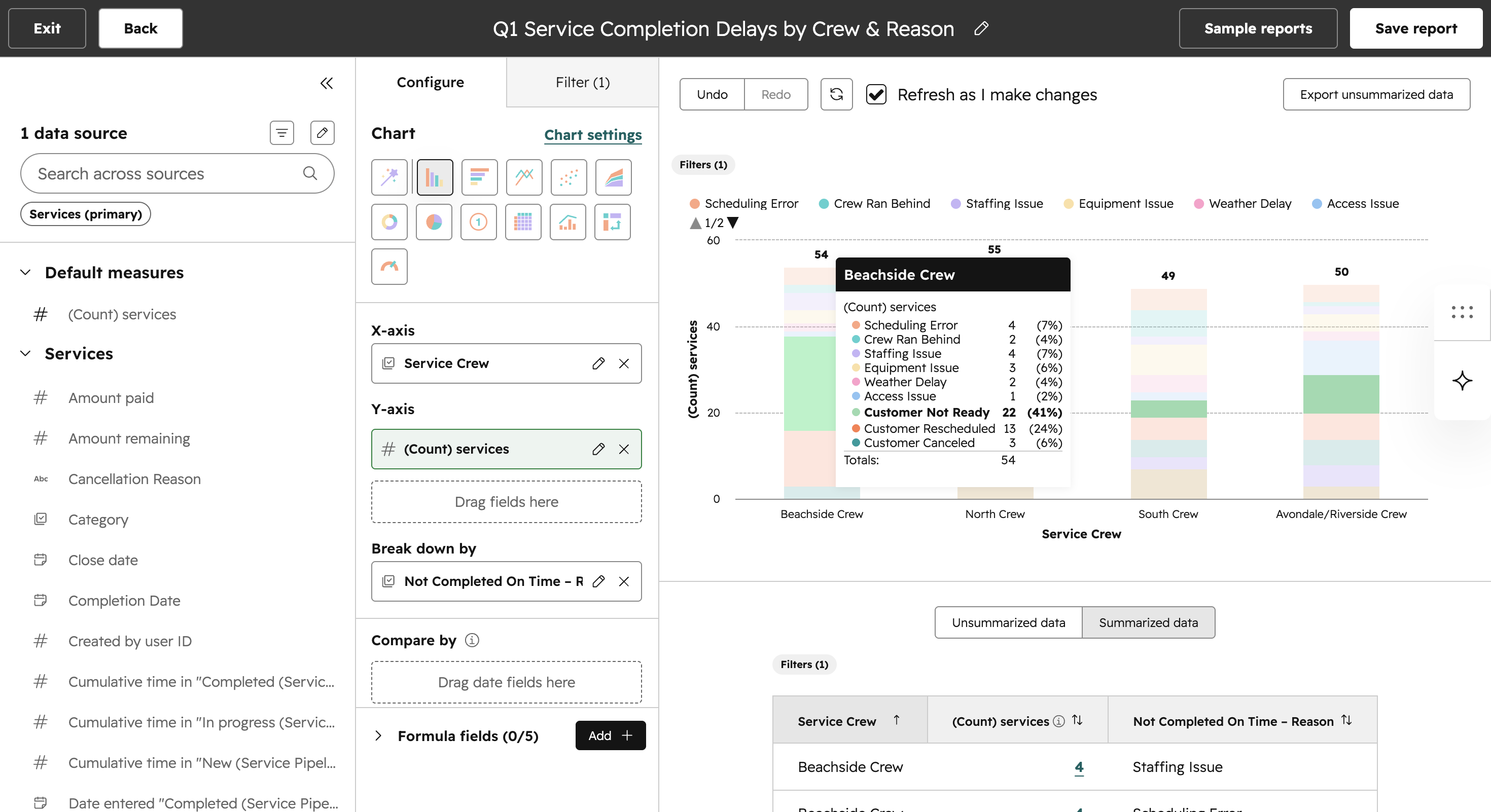
Task: Click the South Crew stacked bar
Action: click(x=1168, y=394)
